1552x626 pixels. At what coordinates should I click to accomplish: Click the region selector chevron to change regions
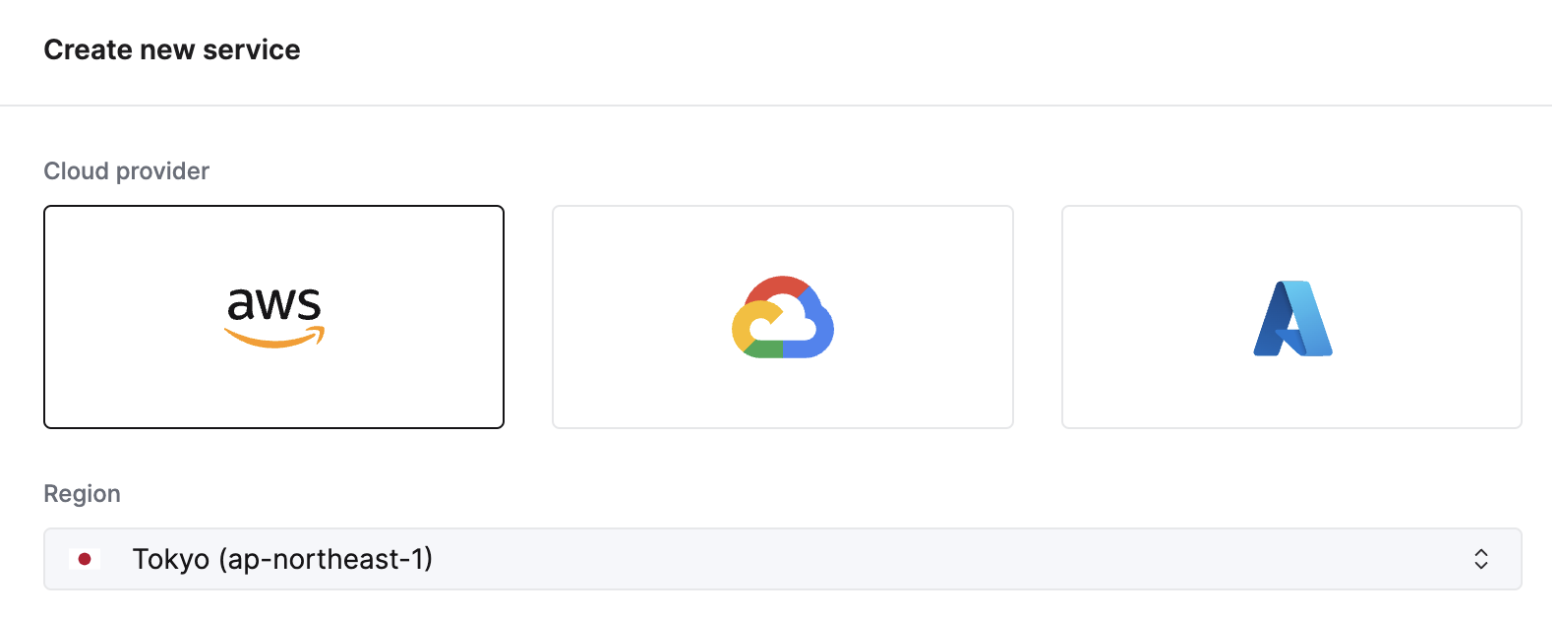click(1480, 559)
